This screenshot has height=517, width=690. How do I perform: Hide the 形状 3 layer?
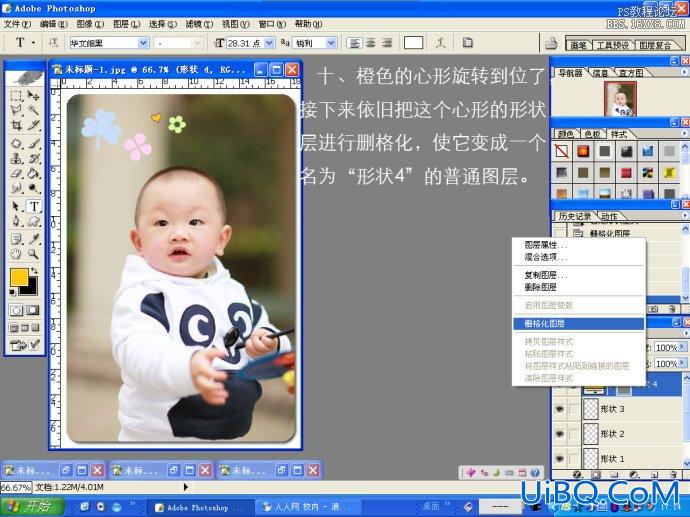pyautogui.click(x=559, y=409)
